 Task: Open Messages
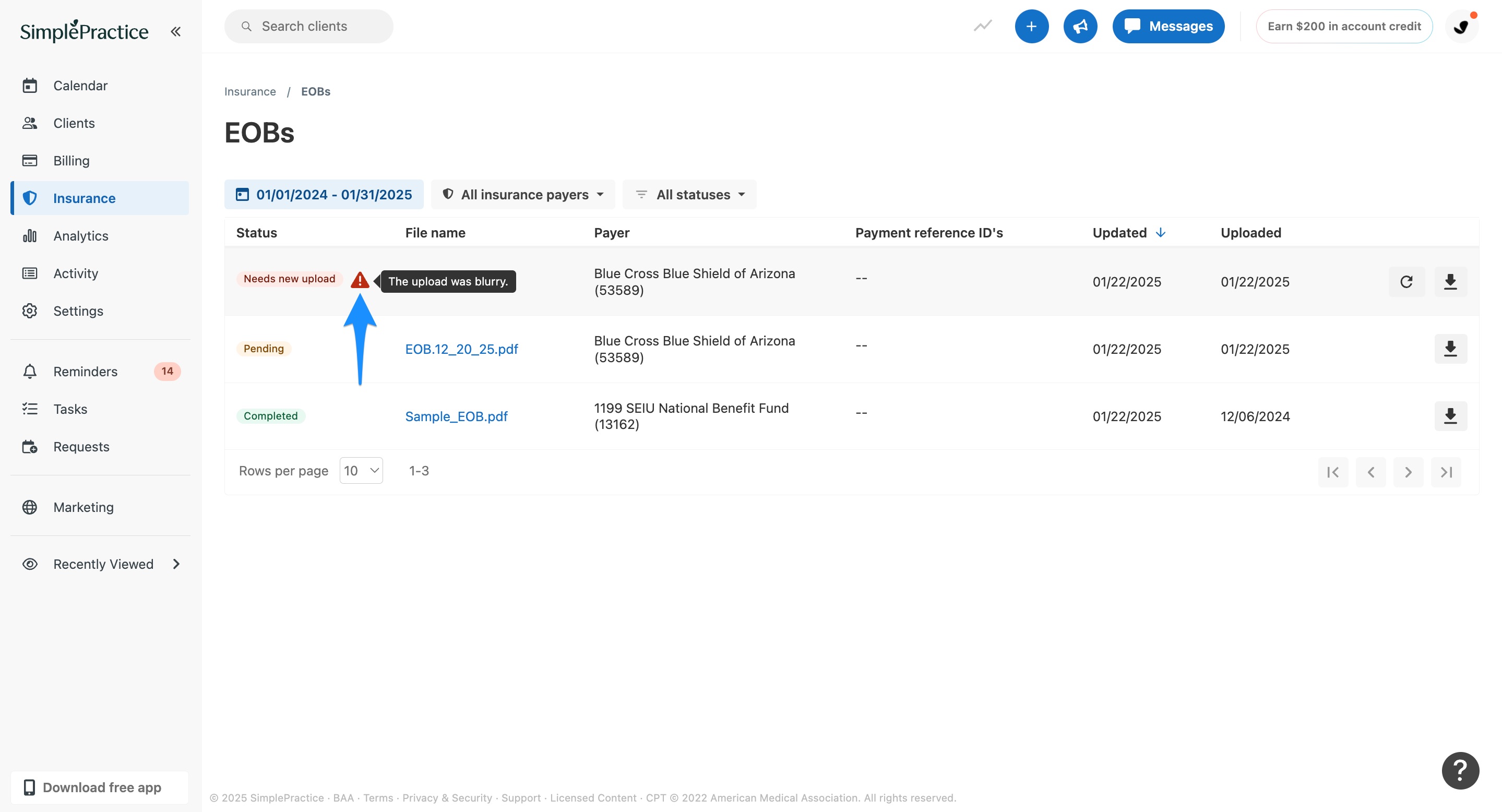point(1168,26)
